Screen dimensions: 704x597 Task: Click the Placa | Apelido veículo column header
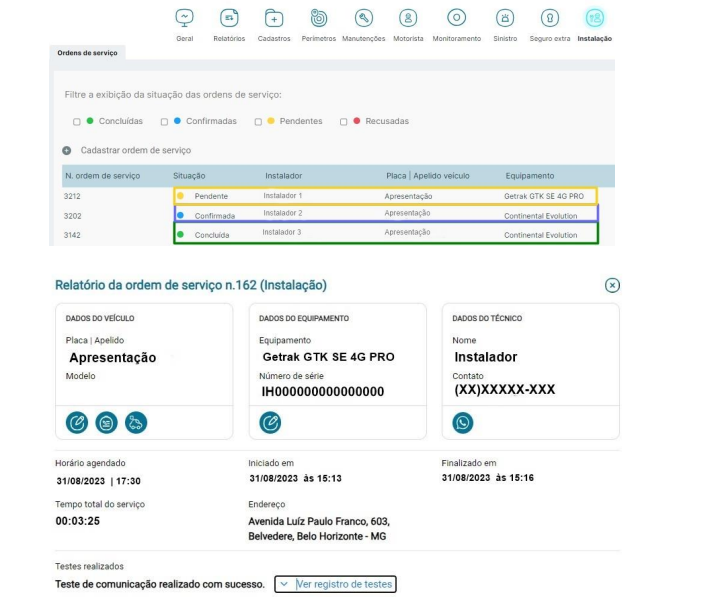[428, 176]
